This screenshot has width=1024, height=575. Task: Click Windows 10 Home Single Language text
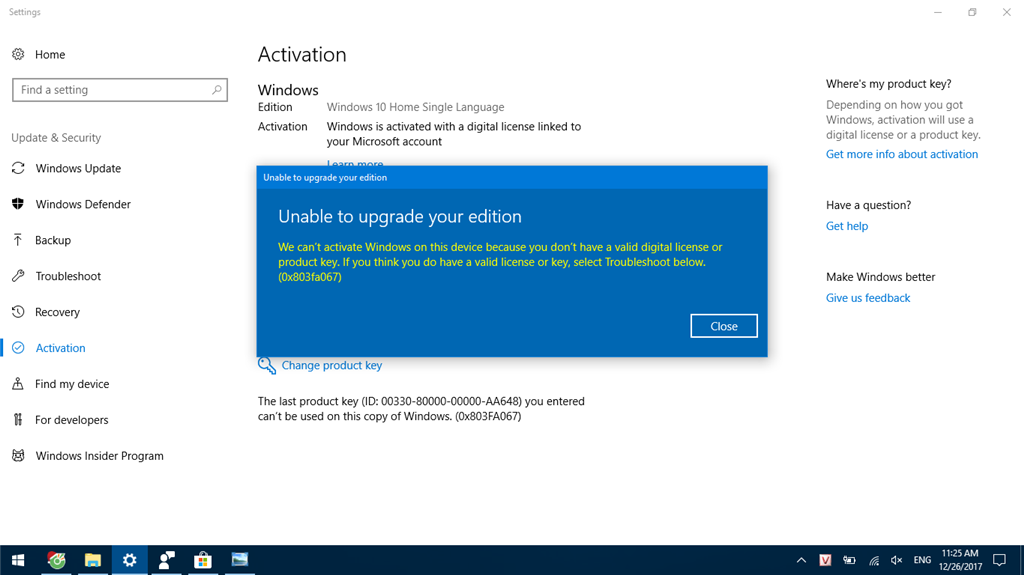[x=415, y=107]
